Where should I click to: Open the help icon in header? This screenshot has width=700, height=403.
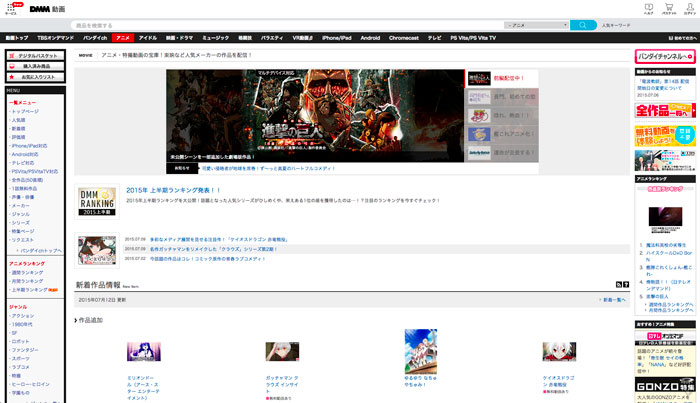pyautogui.click(x=649, y=8)
